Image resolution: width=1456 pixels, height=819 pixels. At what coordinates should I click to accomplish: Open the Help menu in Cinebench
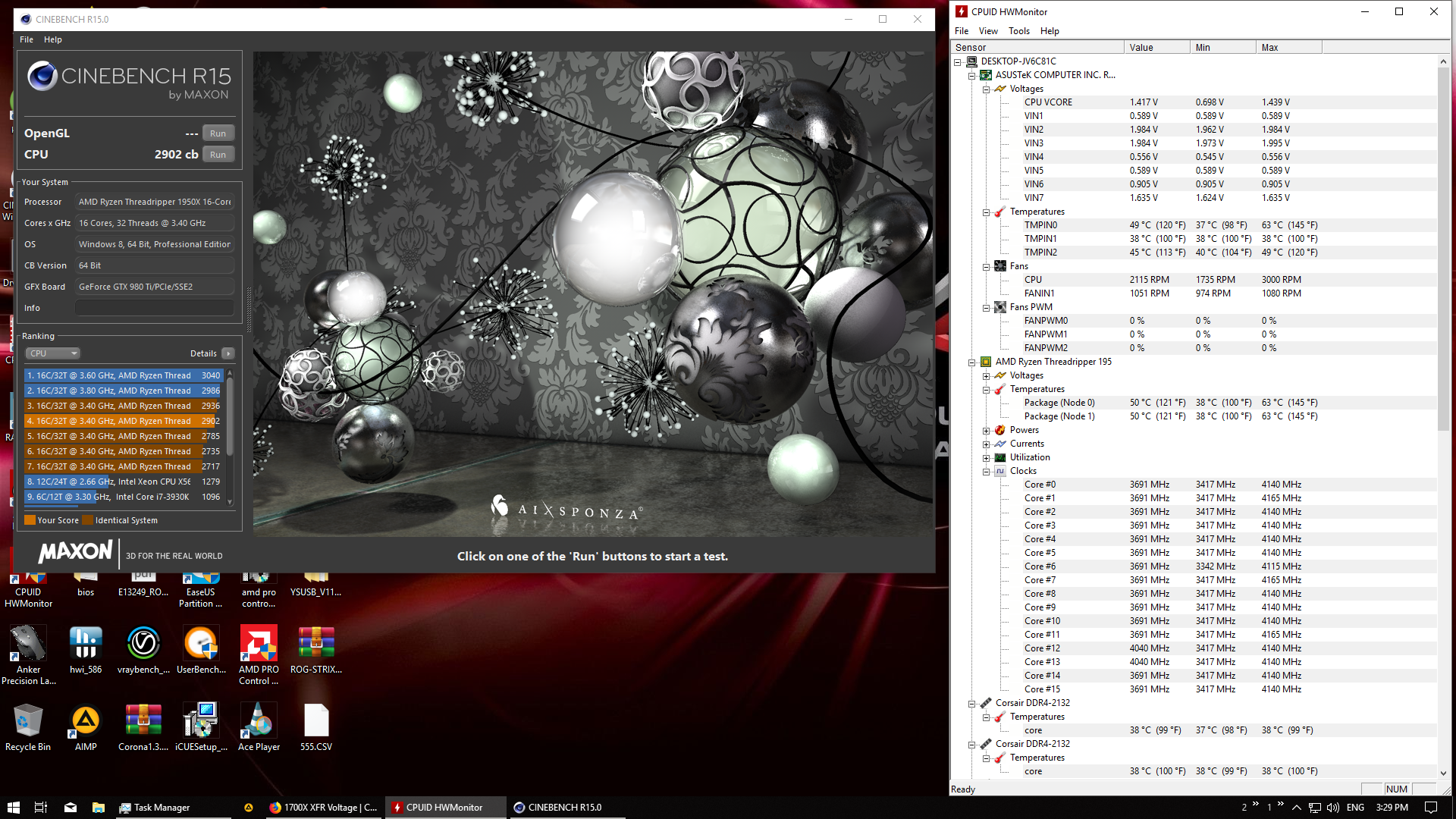(53, 39)
